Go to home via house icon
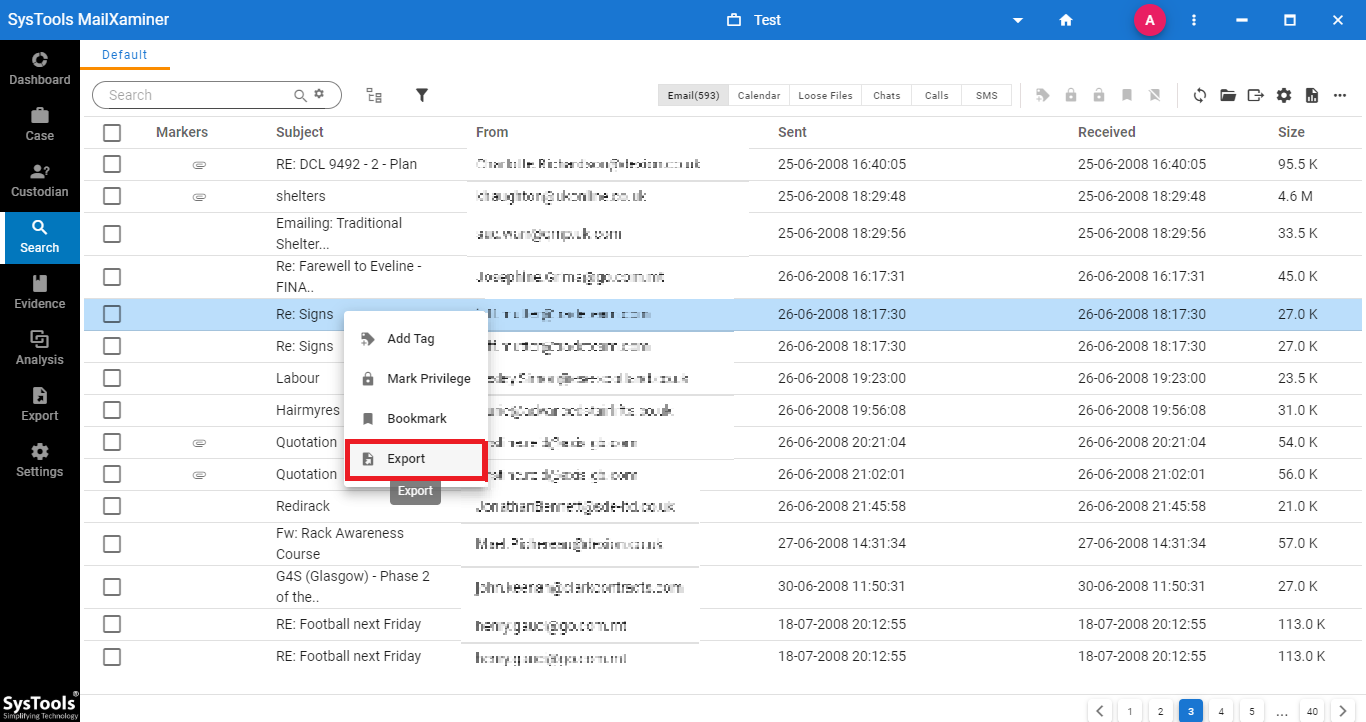The image size is (1366, 722). tap(1066, 20)
